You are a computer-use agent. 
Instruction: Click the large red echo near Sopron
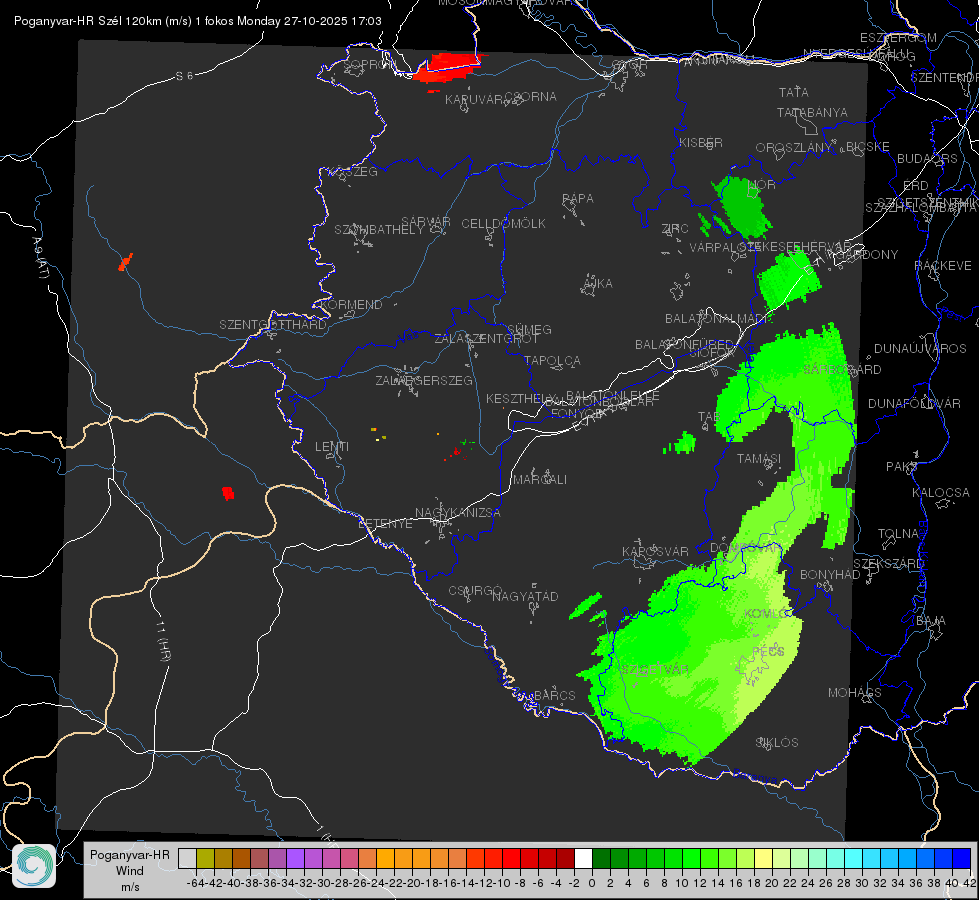(448, 67)
